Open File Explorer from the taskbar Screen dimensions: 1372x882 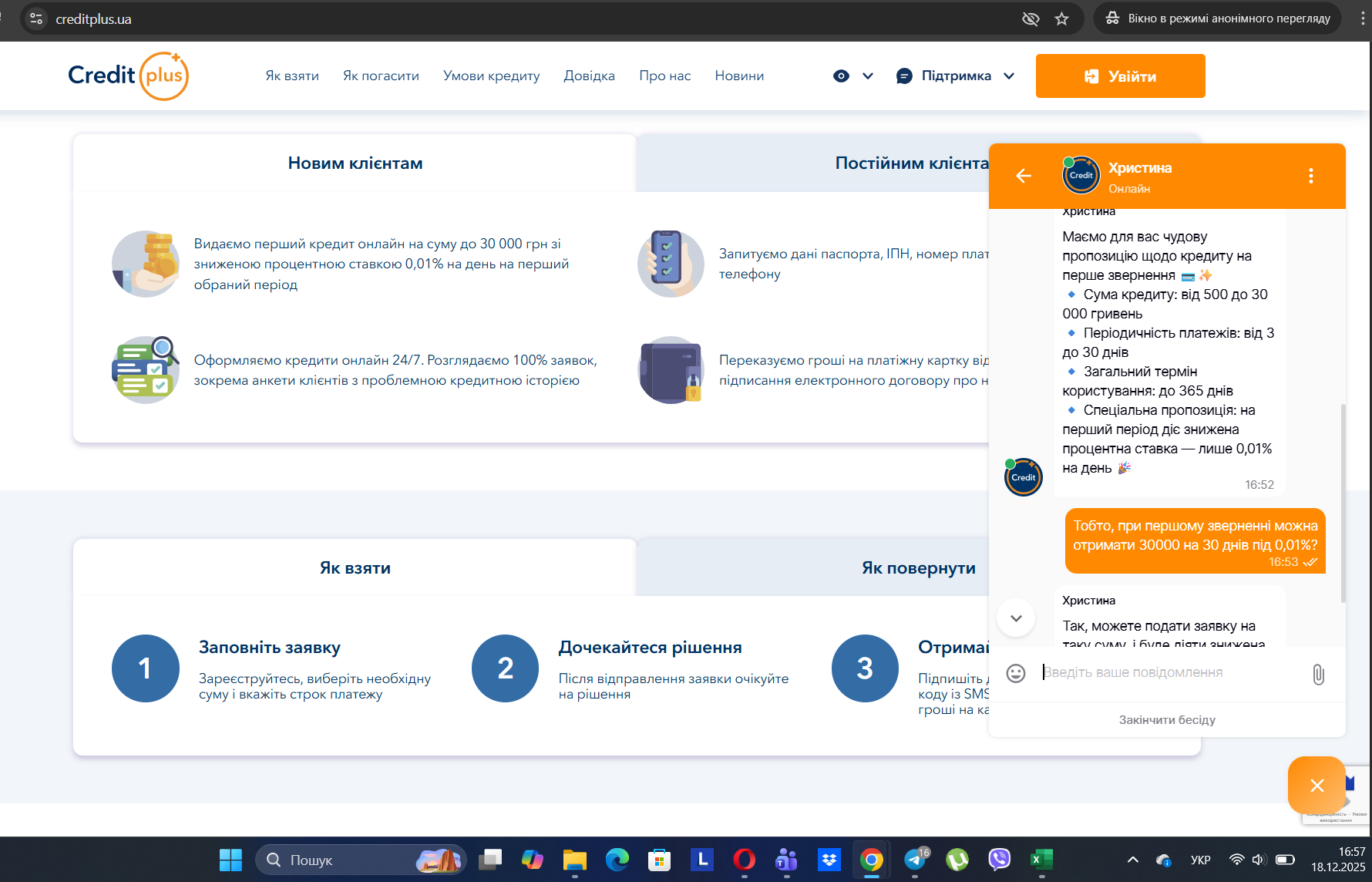tap(575, 860)
